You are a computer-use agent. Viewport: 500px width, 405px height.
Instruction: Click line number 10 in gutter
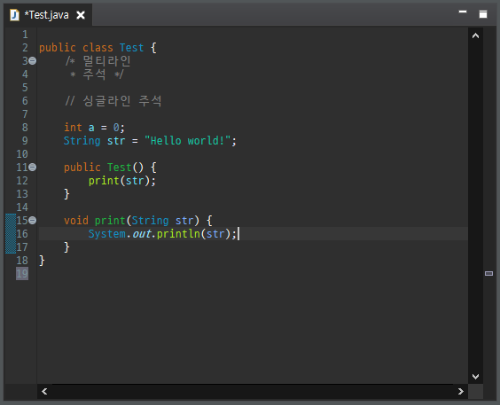coord(22,154)
